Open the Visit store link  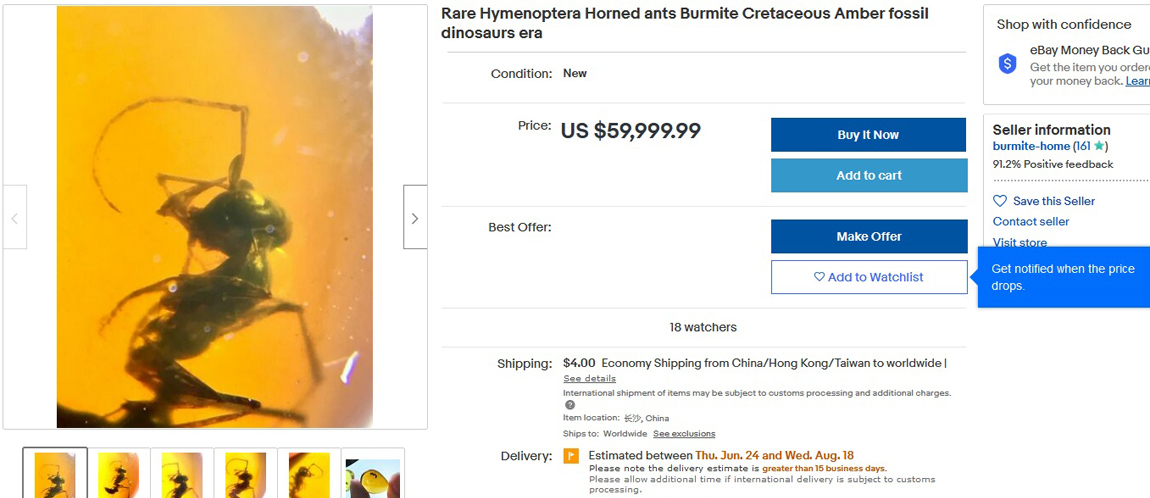tap(1019, 243)
